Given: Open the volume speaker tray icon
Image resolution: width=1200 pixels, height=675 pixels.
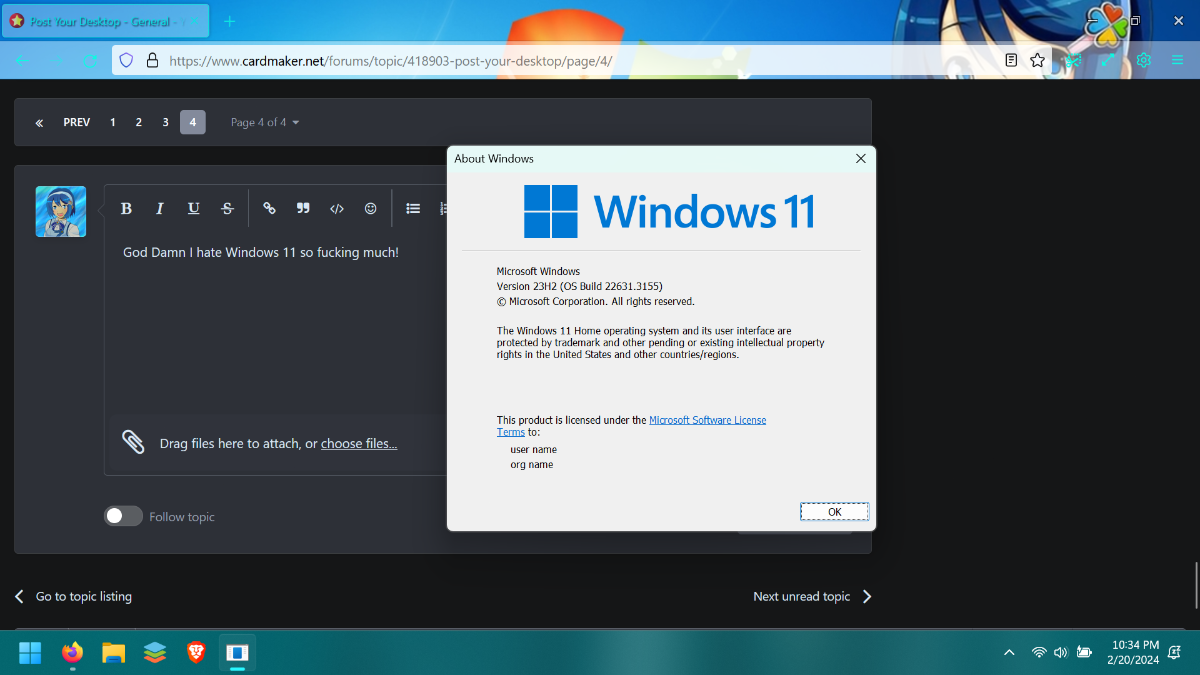Looking at the screenshot, I should 1061,653.
